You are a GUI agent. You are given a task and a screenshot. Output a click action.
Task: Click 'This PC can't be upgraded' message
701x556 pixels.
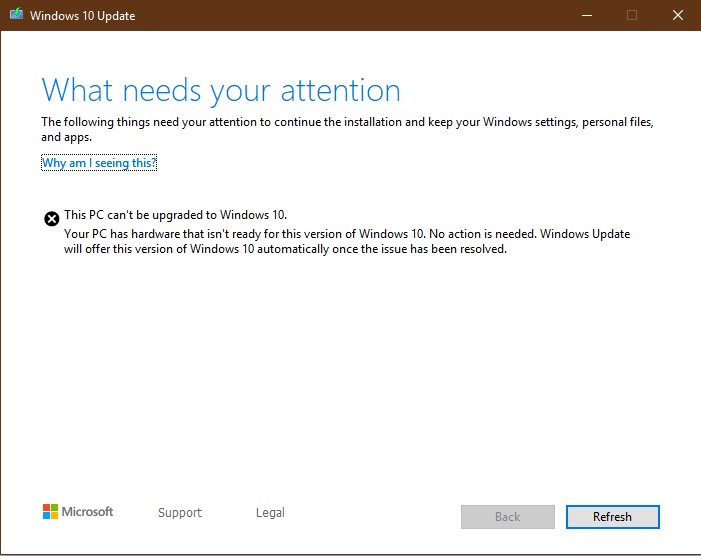point(175,215)
